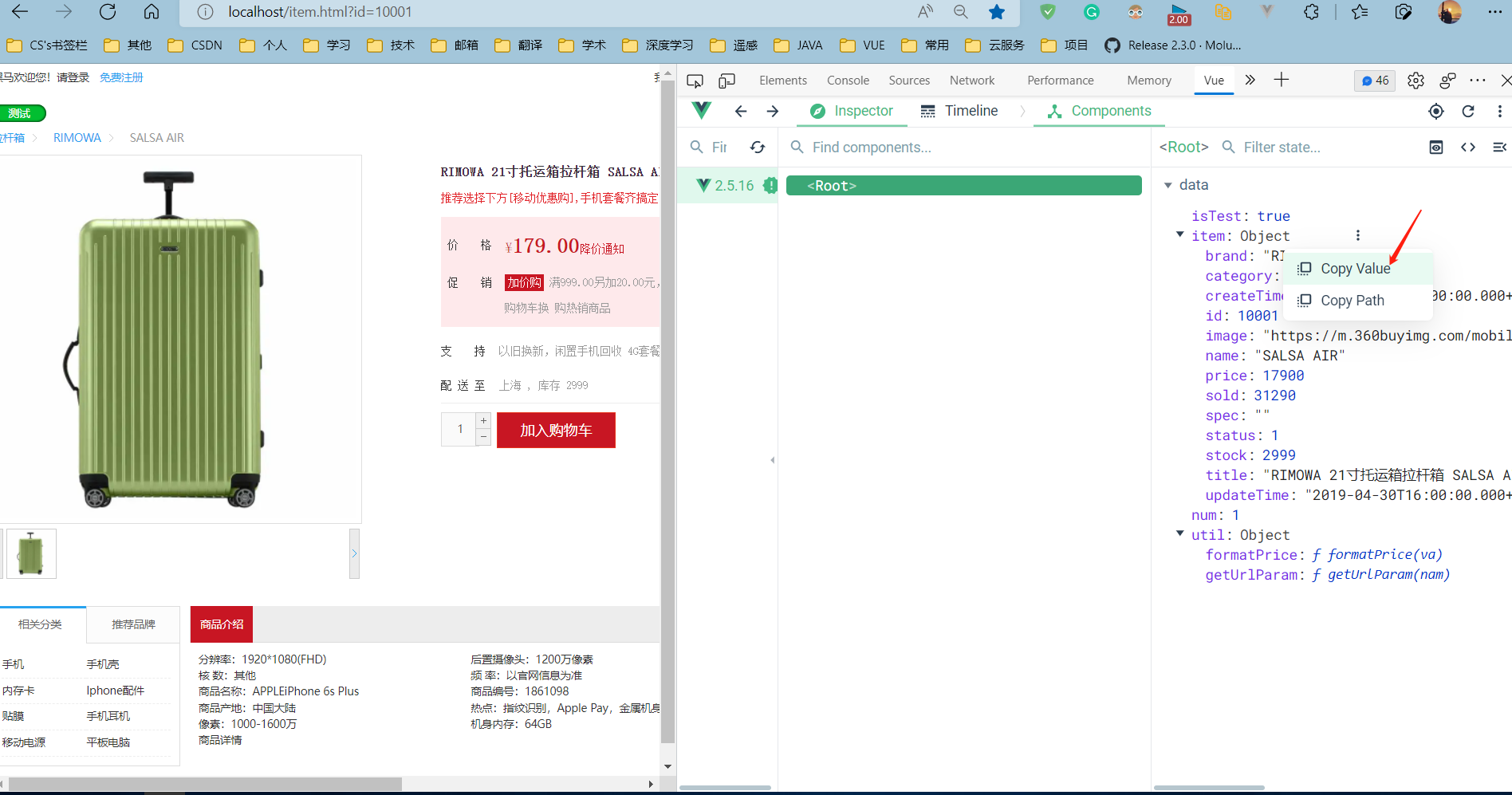Increase quantity with plus stepper

click(483, 420)
